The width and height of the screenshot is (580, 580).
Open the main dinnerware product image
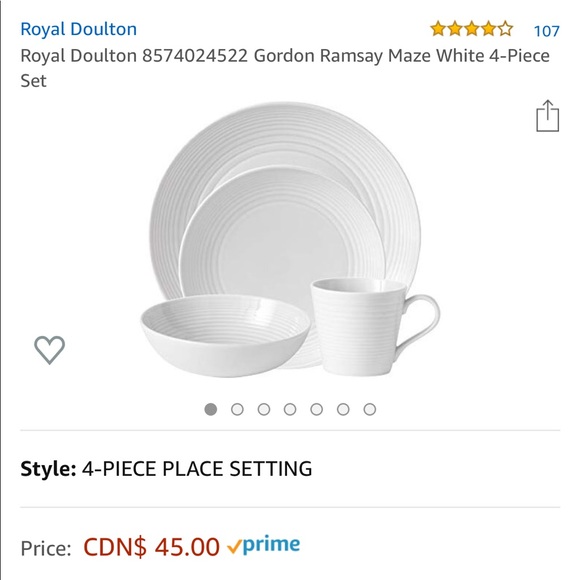click(x=290, y=240)
